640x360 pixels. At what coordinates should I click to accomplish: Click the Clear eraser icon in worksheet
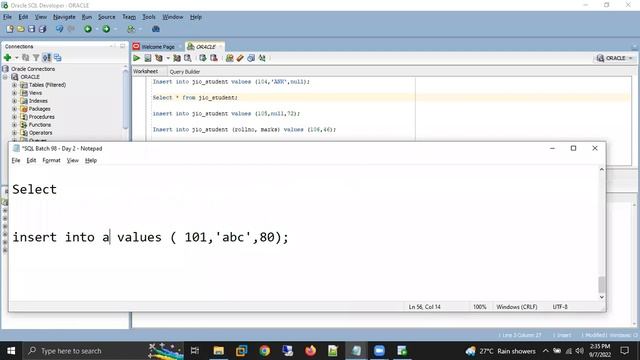pyautogui.click(x=240, y=58)
